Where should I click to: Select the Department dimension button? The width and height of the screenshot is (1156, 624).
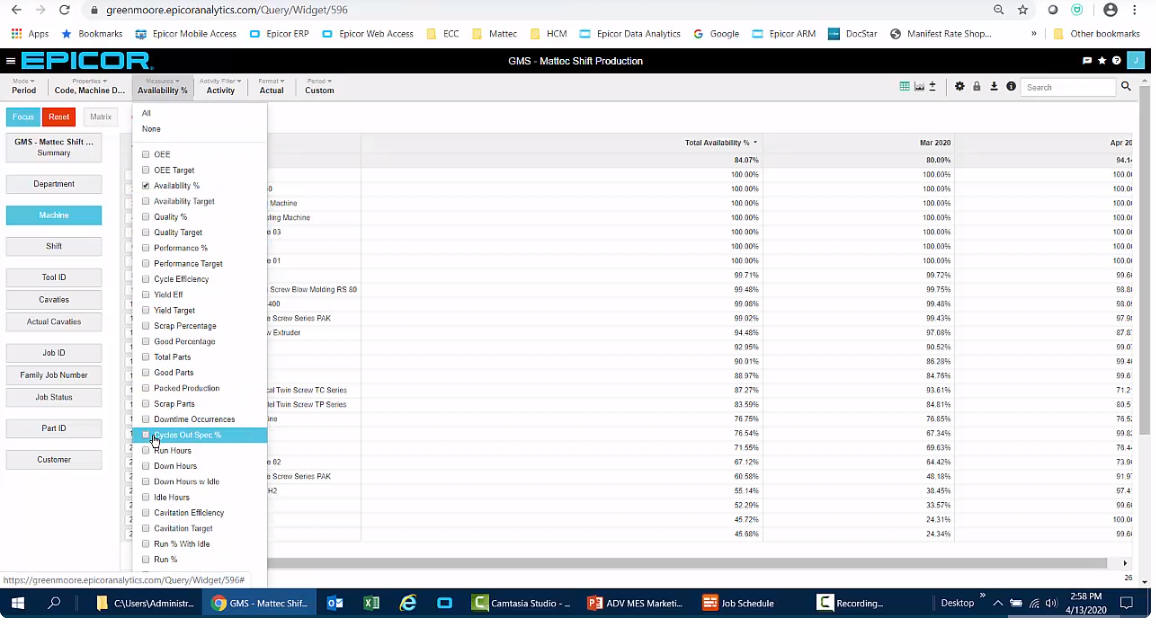pyautogui.click(x=54, y=184)
